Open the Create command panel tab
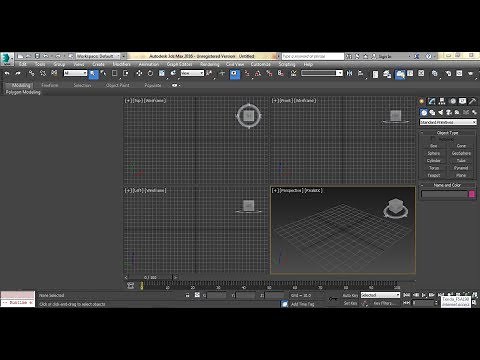Screen dimensions: 480x360 [x=422, y=101]
